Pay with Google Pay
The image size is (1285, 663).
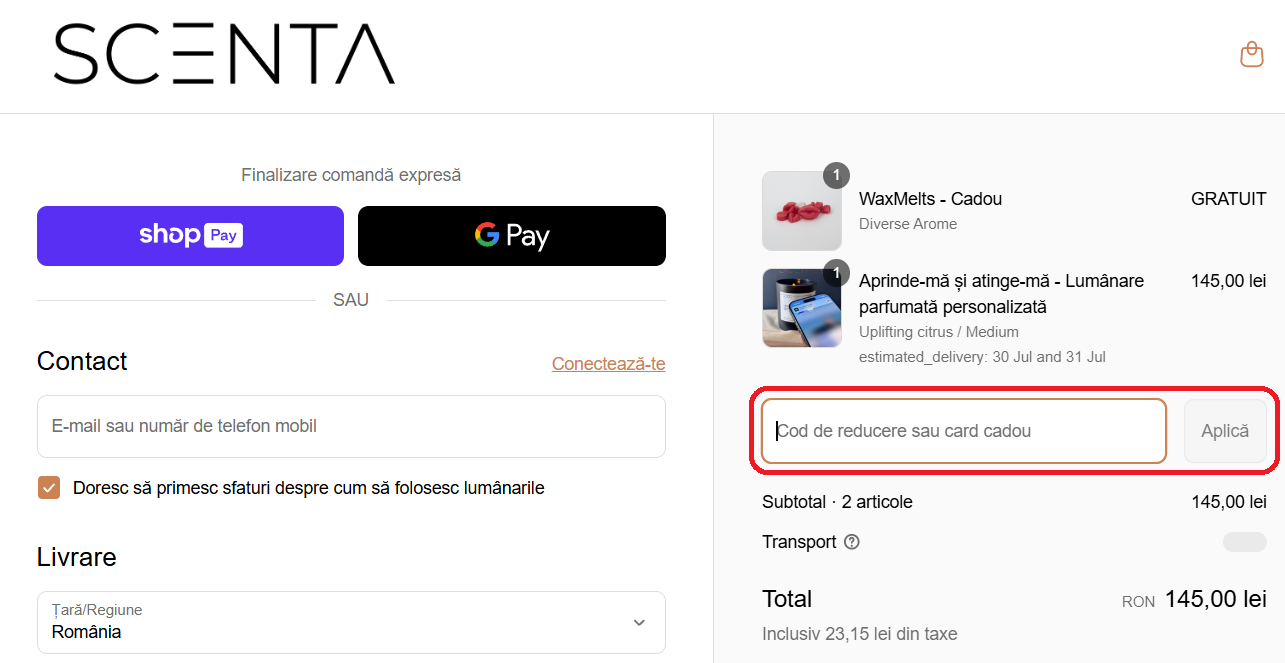tap(512, 236)
